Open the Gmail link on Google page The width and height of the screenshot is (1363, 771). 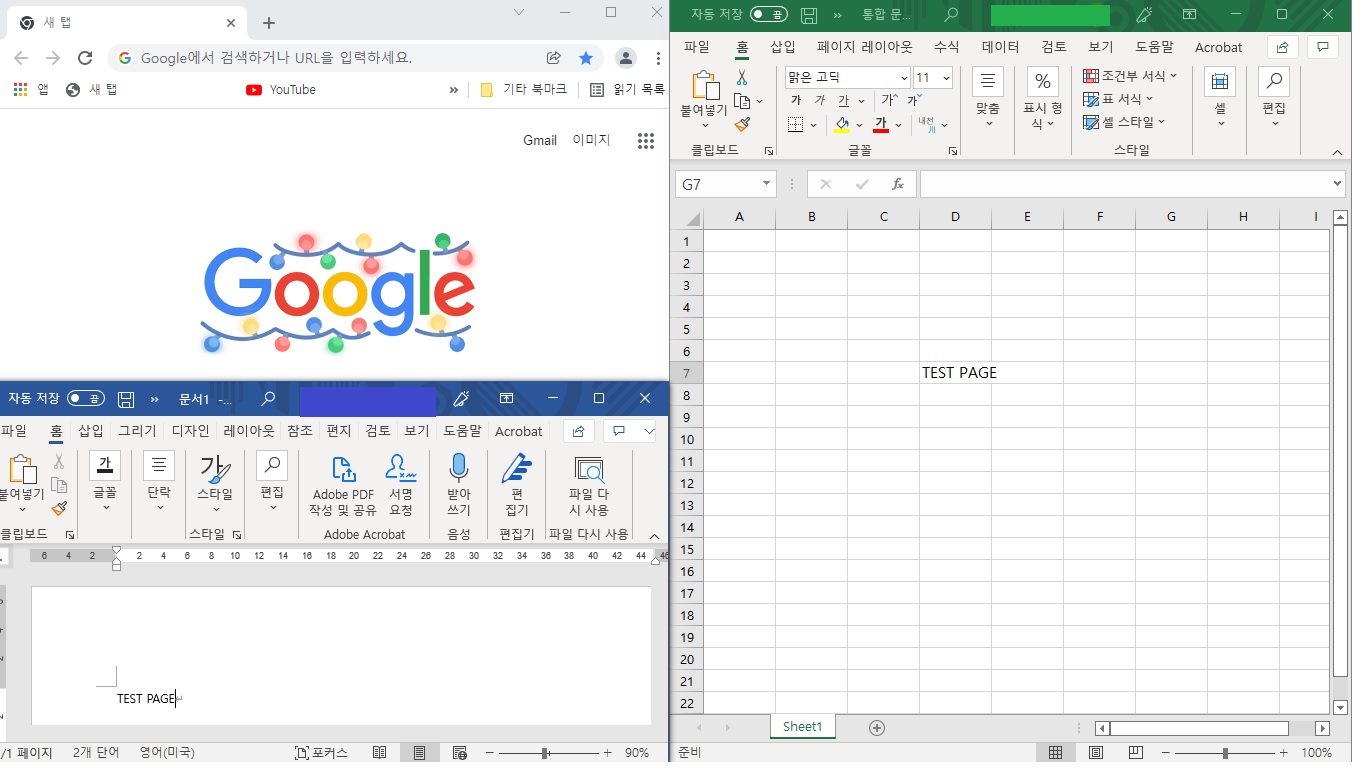[x=540, y=140]
